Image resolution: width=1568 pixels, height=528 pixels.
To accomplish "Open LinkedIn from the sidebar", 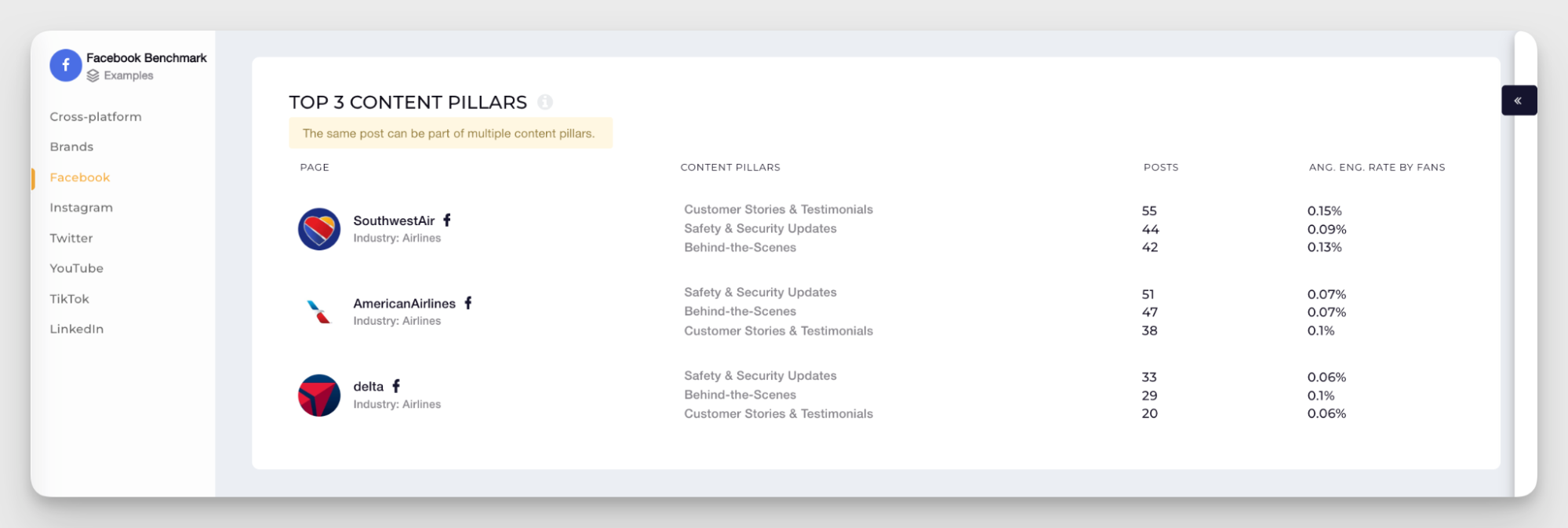I will tap(77, 330).
